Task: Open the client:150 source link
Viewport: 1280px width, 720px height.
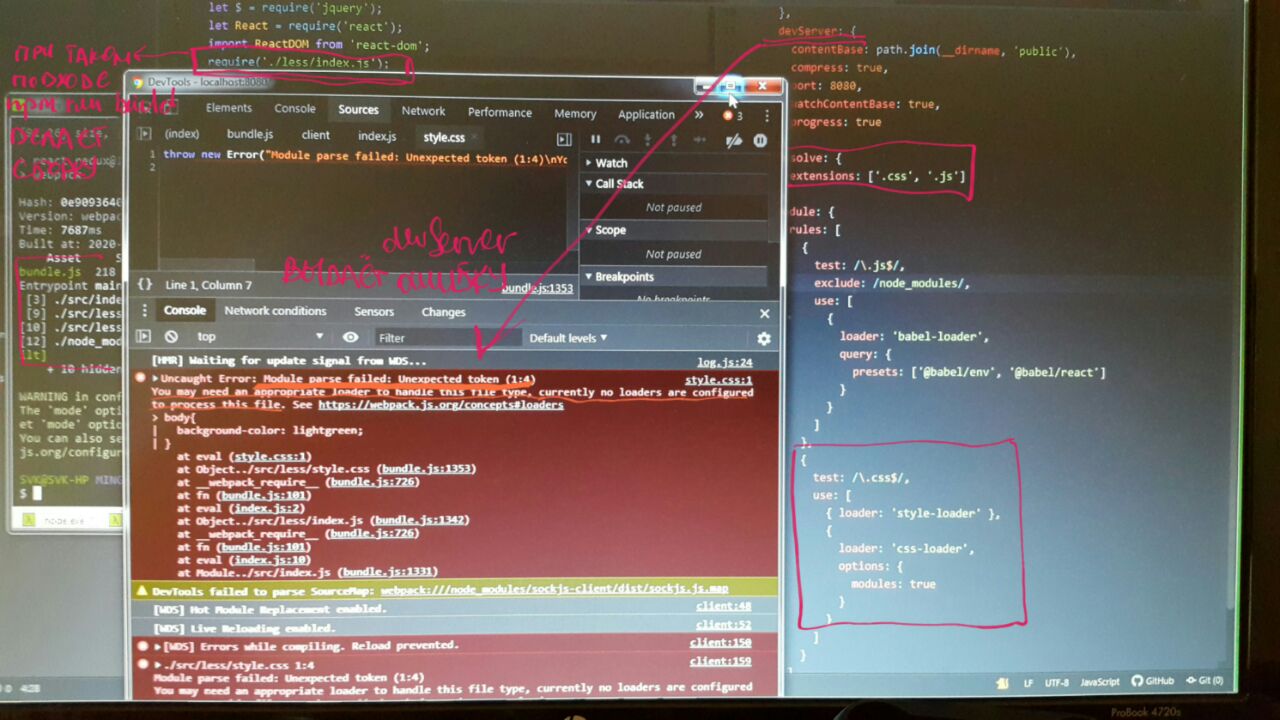Action: tap(720, 643)
